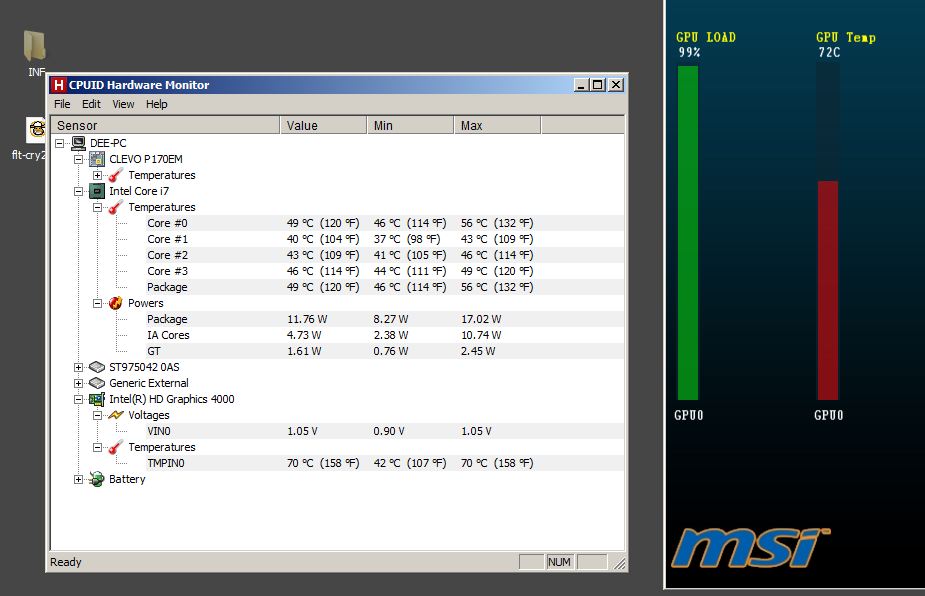Image resolution: width=925 pixels, height=596 pixels.
Task: Expand the CLEVO P170EM Temperatures node
Action: click(97, 175)
